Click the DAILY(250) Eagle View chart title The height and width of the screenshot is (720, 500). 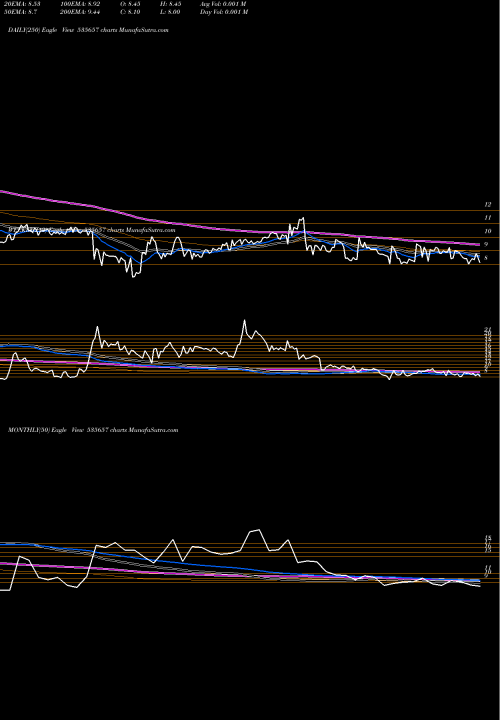tap(88, 30)
